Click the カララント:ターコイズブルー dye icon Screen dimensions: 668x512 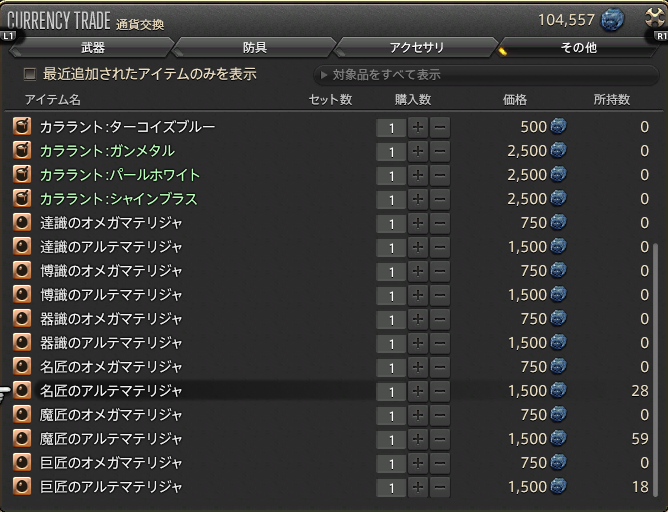[21, 127]
